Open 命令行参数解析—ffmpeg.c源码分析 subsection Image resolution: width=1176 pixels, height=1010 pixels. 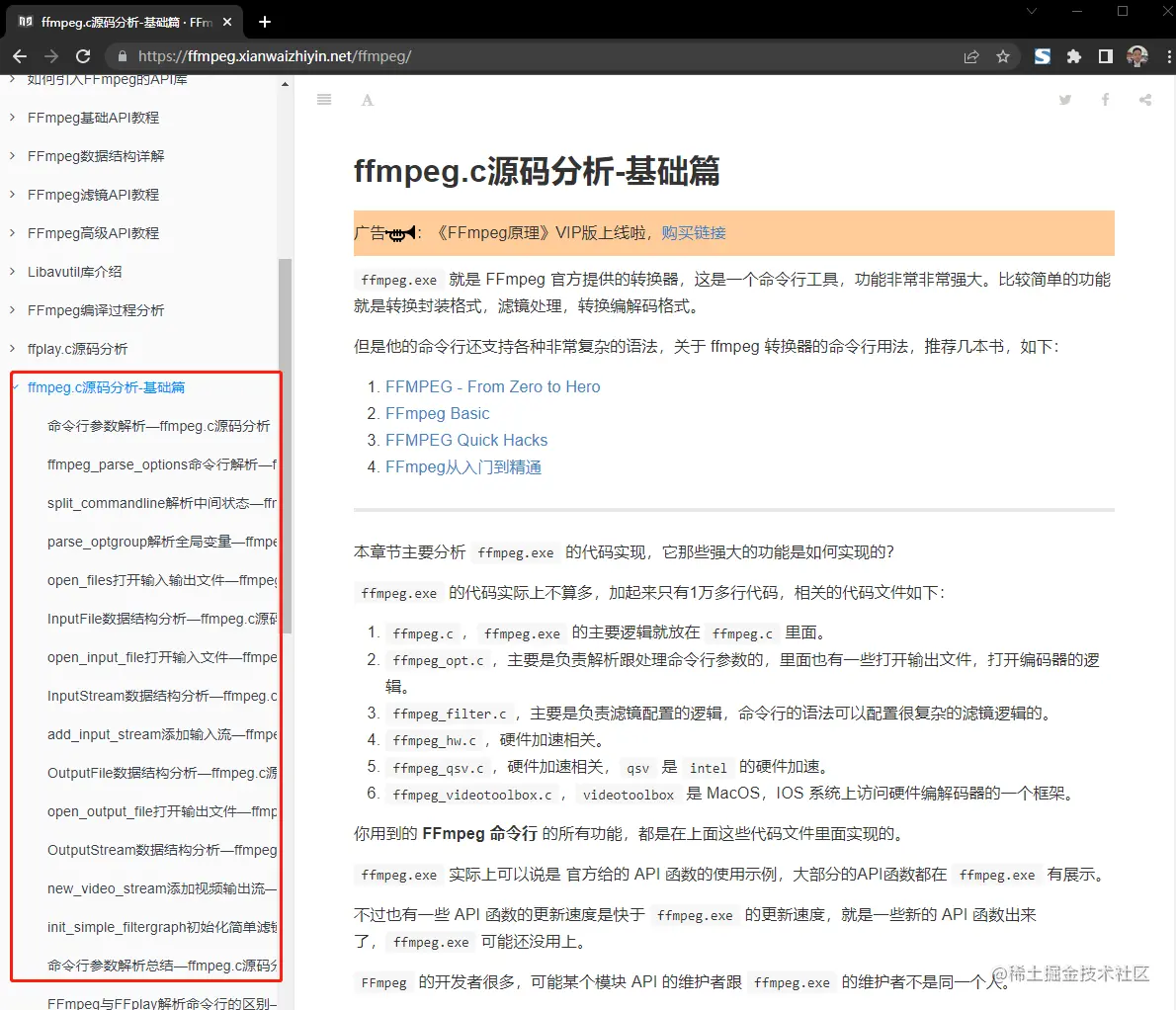click(x=158, y=426)
